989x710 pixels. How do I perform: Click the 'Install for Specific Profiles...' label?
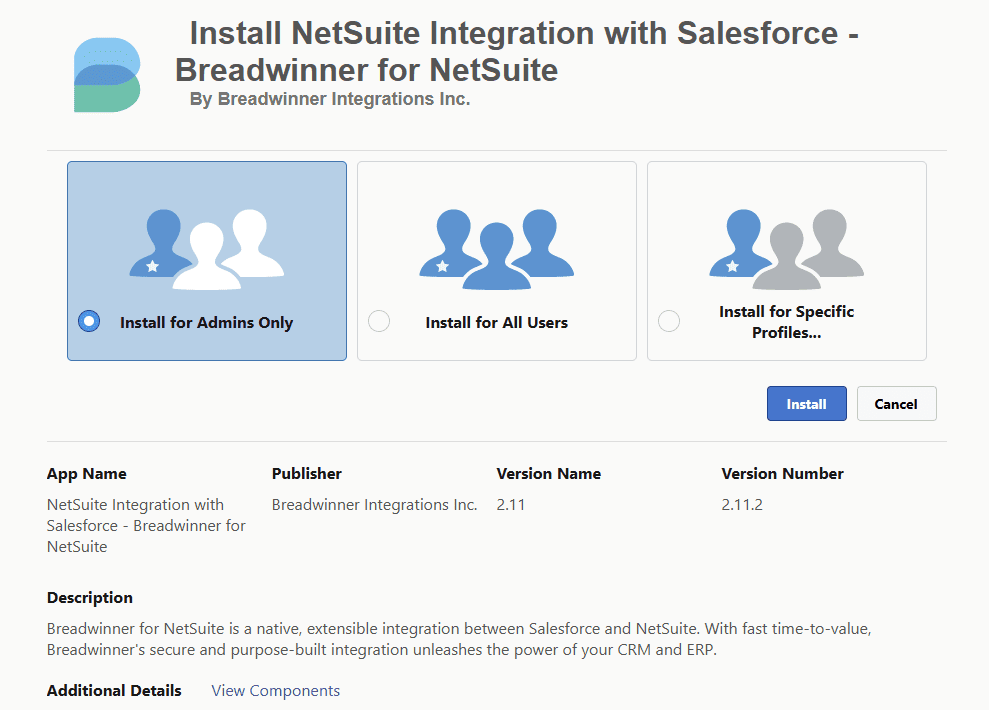[787, 322]
